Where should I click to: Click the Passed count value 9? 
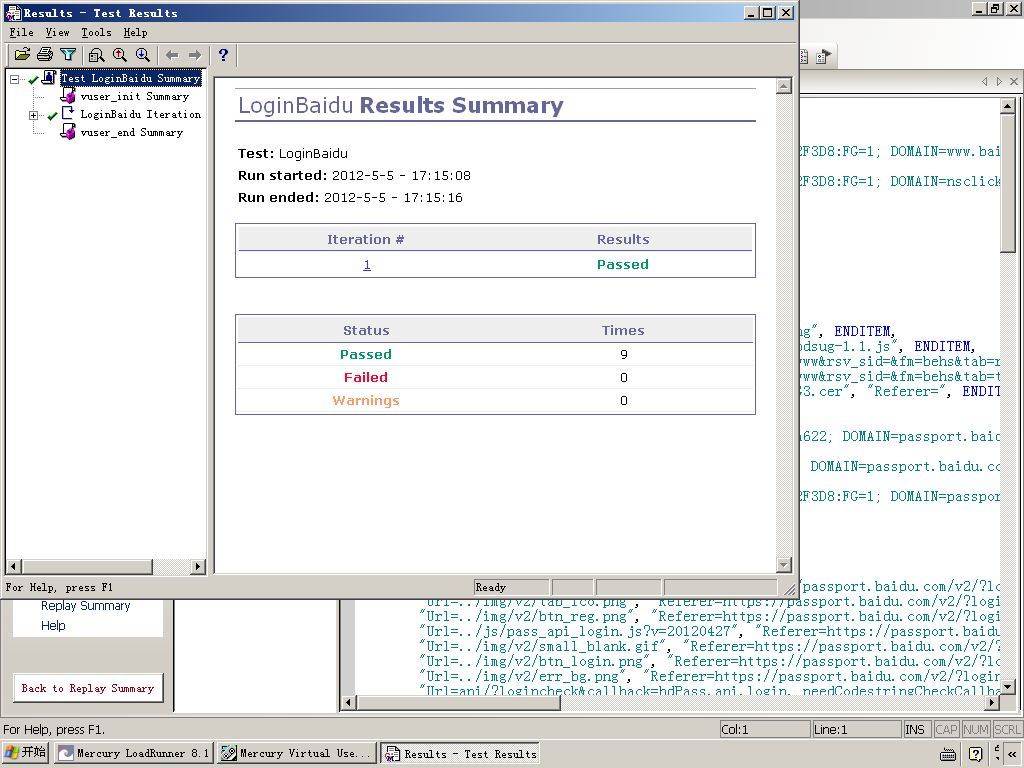[x=624, y=355]
